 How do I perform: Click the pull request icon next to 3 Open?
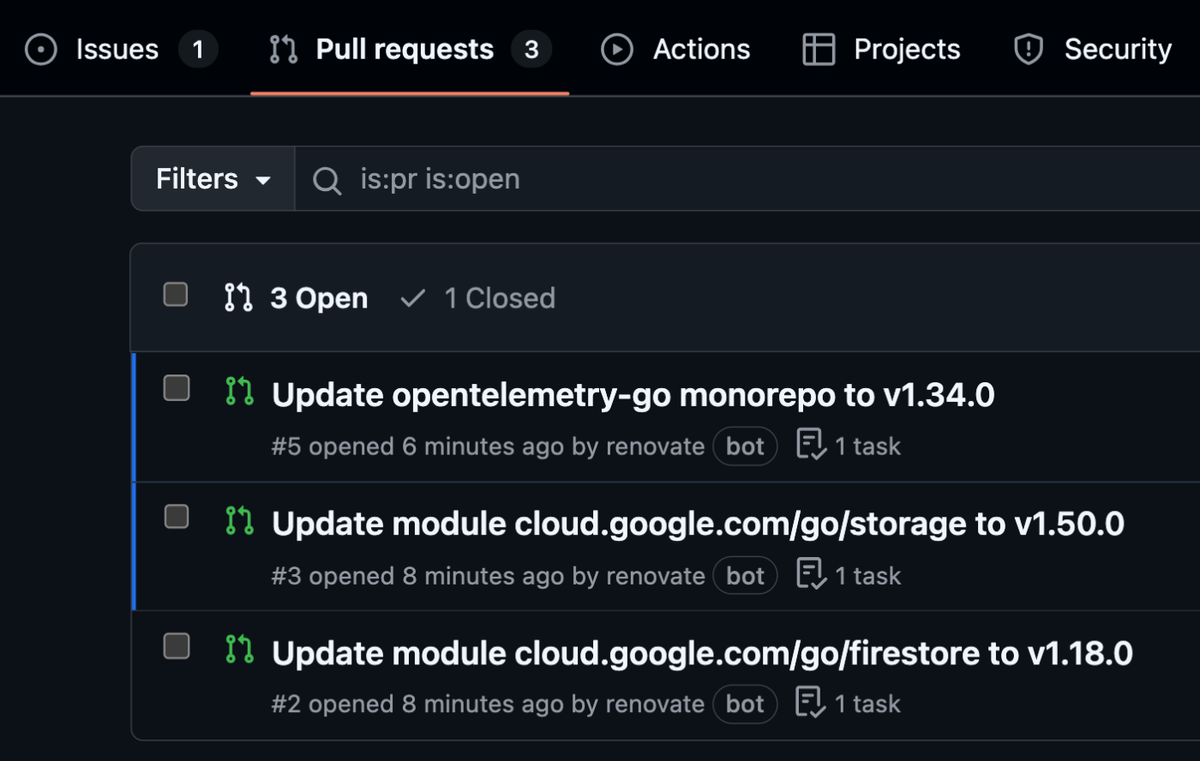pyautogui.click(x=239, y=298)
